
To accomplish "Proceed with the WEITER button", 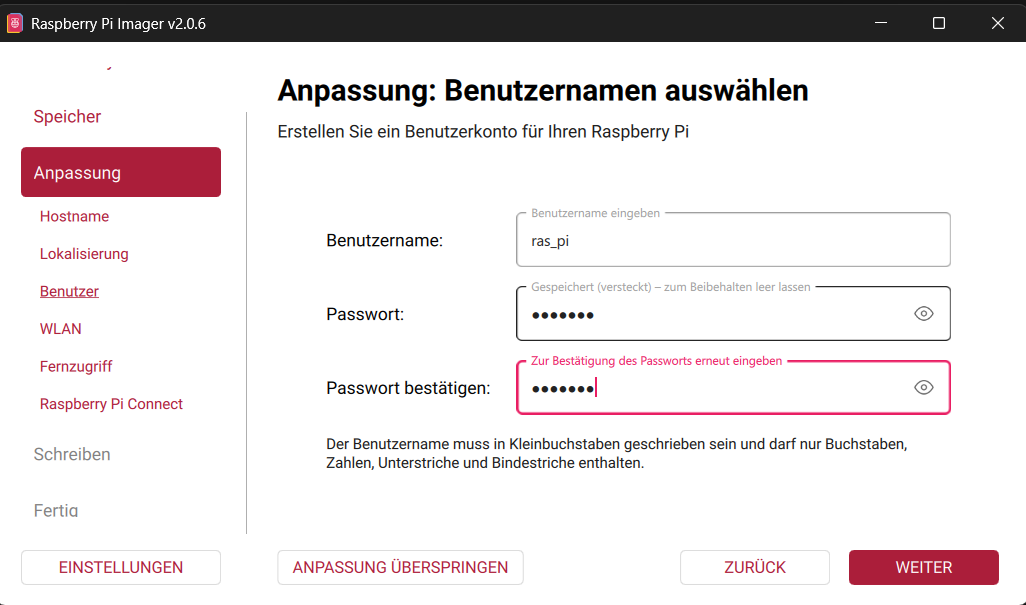I will [x=923, y=567].
